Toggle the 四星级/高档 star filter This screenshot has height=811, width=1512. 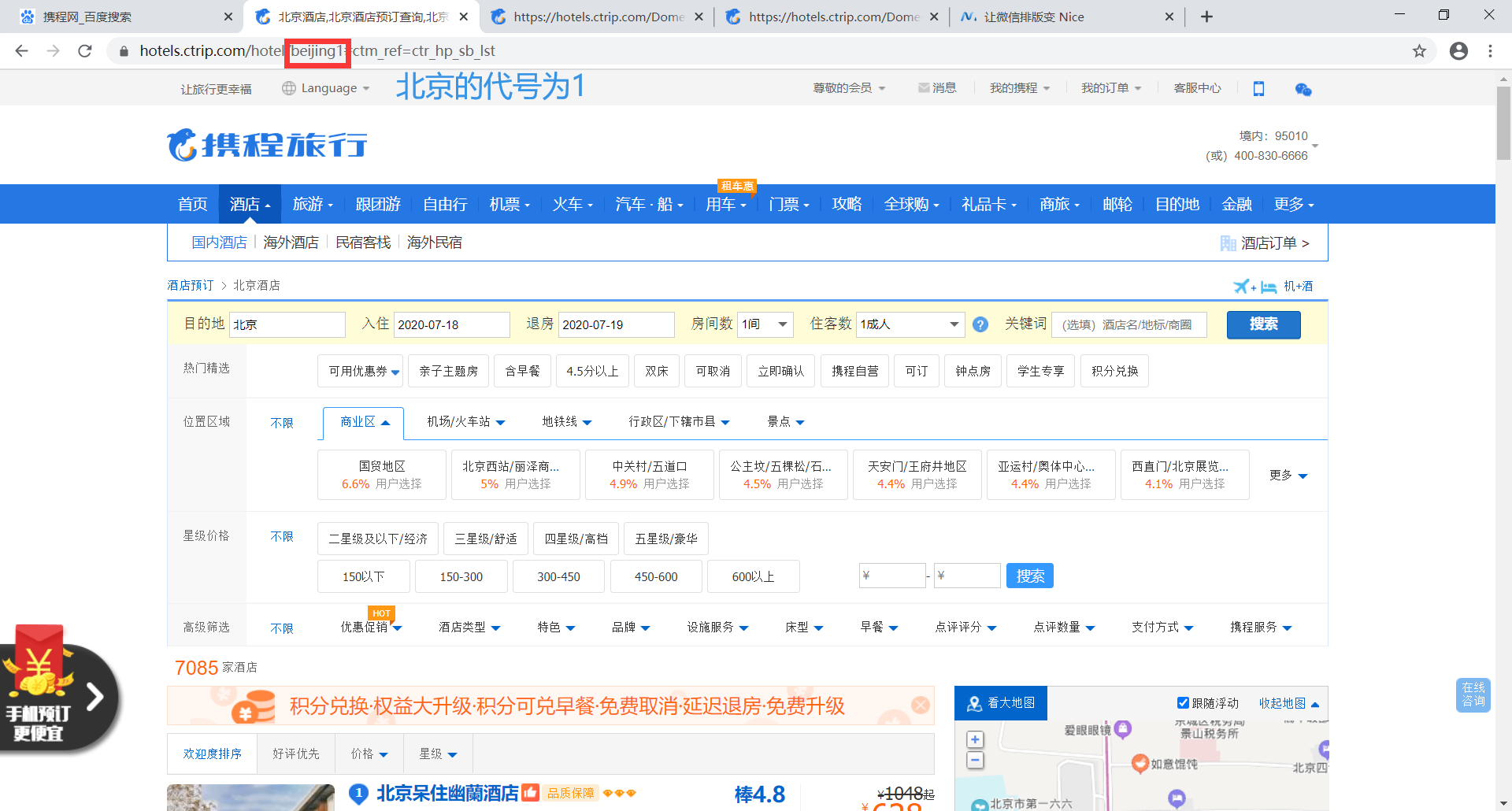(576, 539)
